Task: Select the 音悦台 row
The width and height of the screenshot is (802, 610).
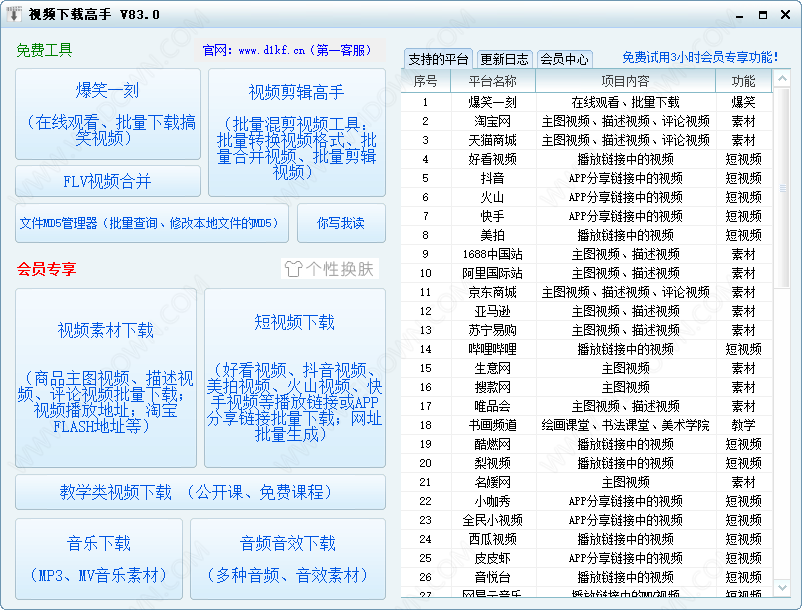Action: [x=587, y=577]
